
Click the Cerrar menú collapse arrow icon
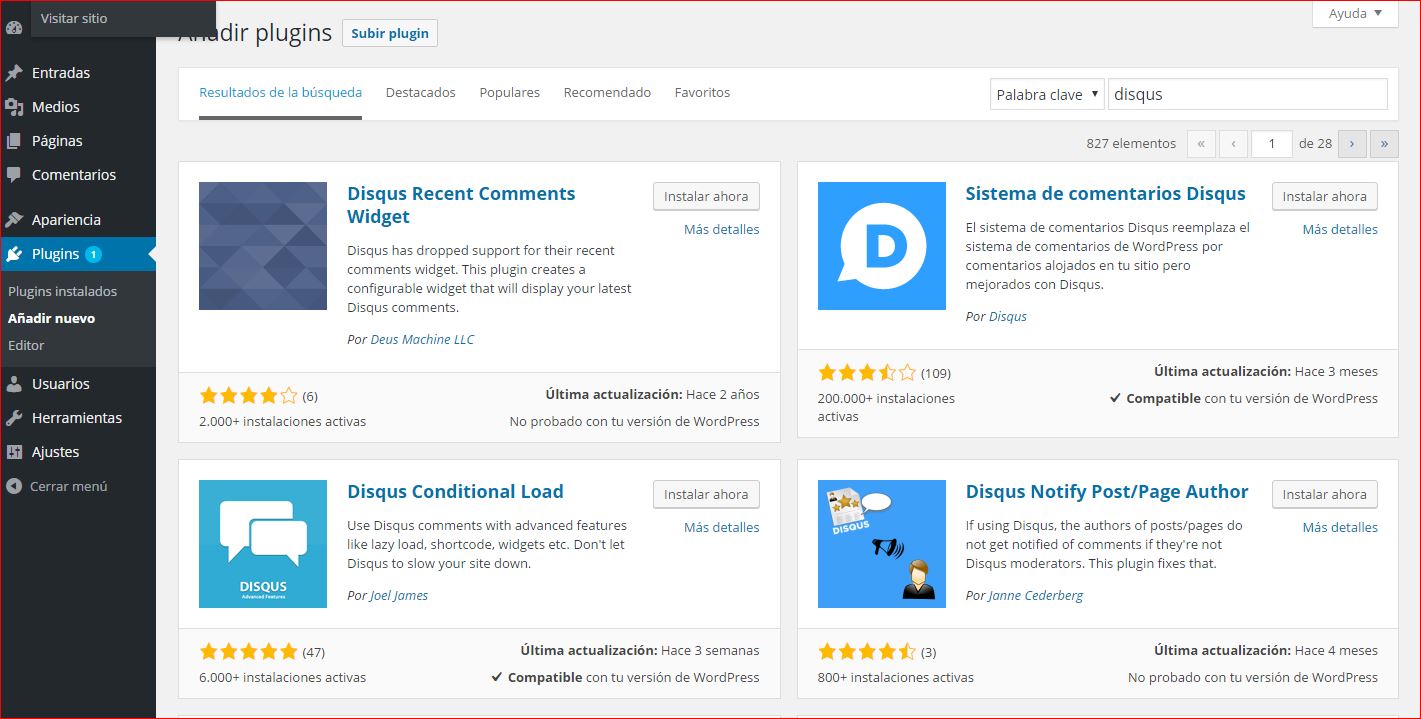coord(14,486)
